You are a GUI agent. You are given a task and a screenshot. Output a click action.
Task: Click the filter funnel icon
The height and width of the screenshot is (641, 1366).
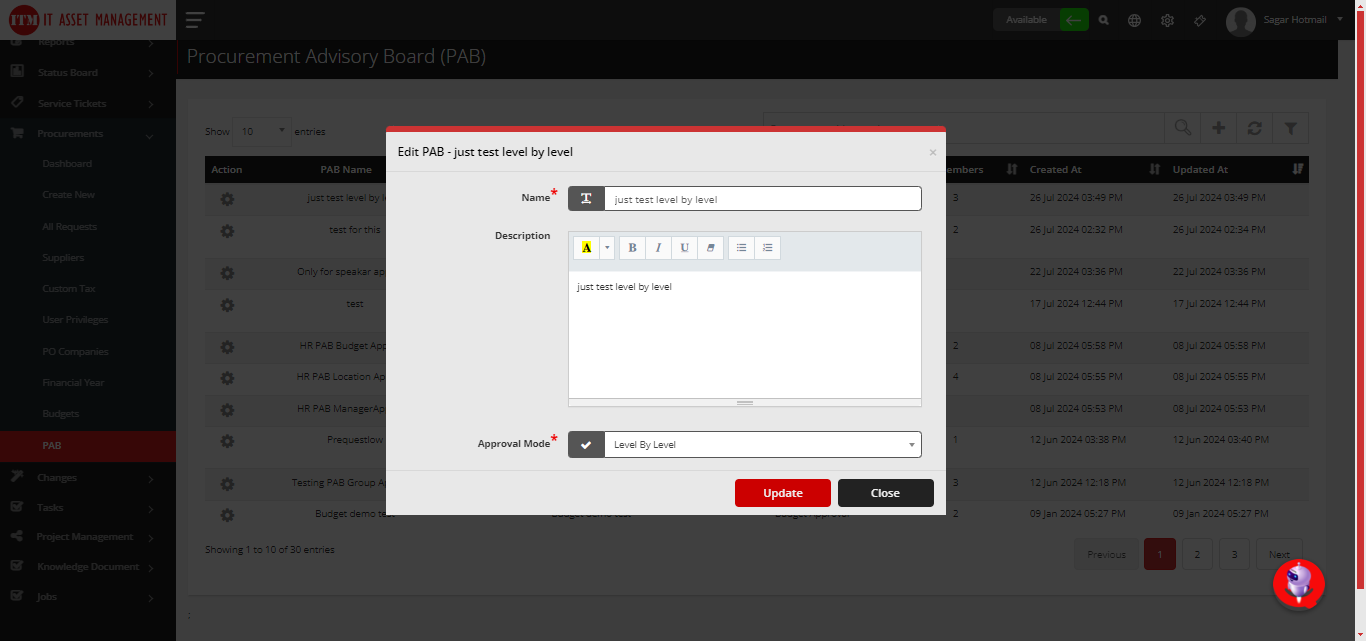tap(1290, 128)
